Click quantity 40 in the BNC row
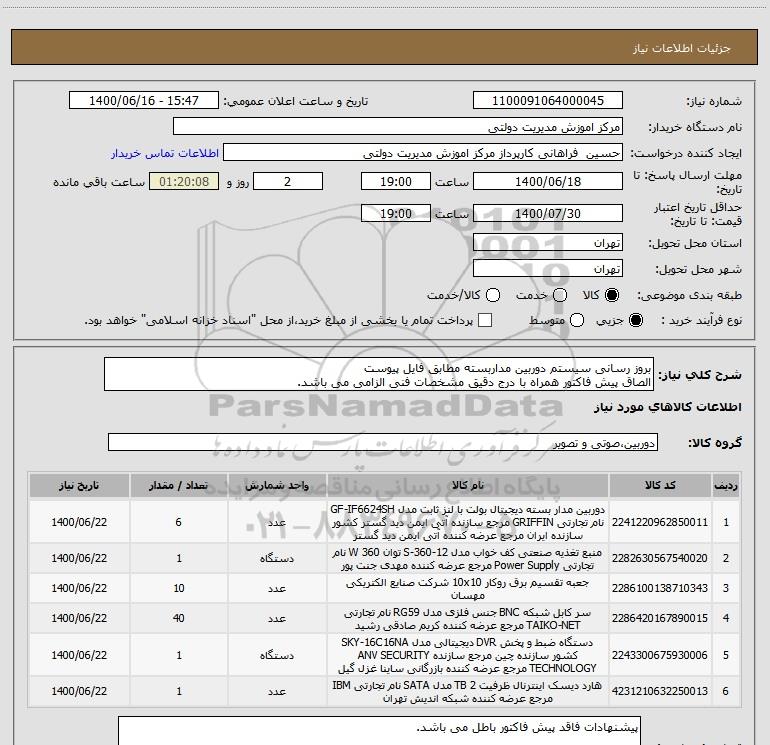 click(178, 618)
